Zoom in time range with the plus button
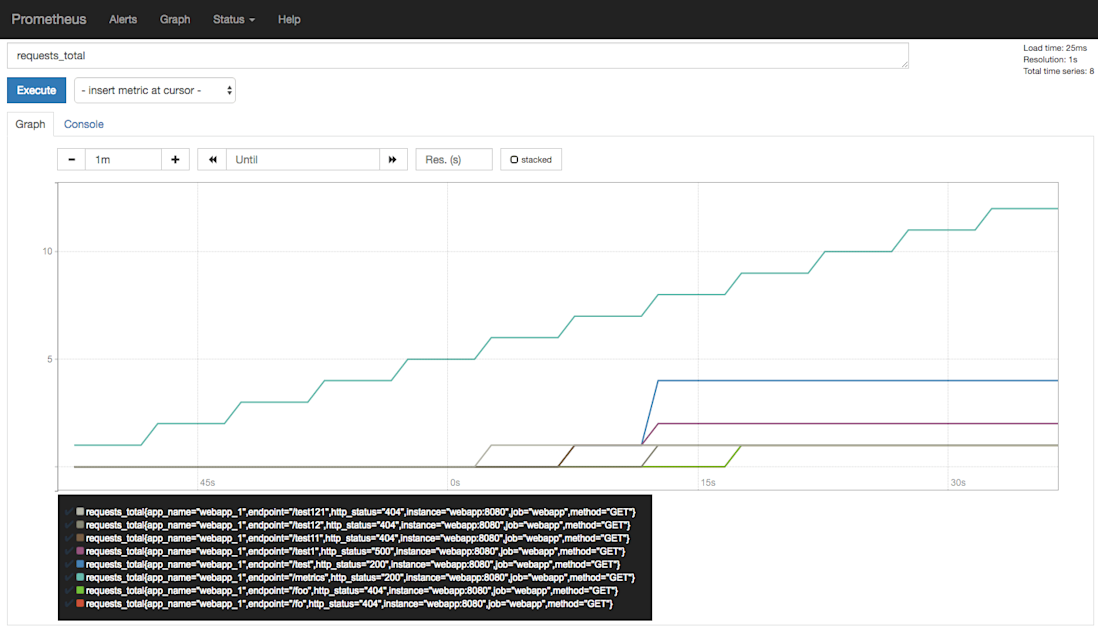Viewport: 1098px width, 627px height. click(x=175, y=159)
